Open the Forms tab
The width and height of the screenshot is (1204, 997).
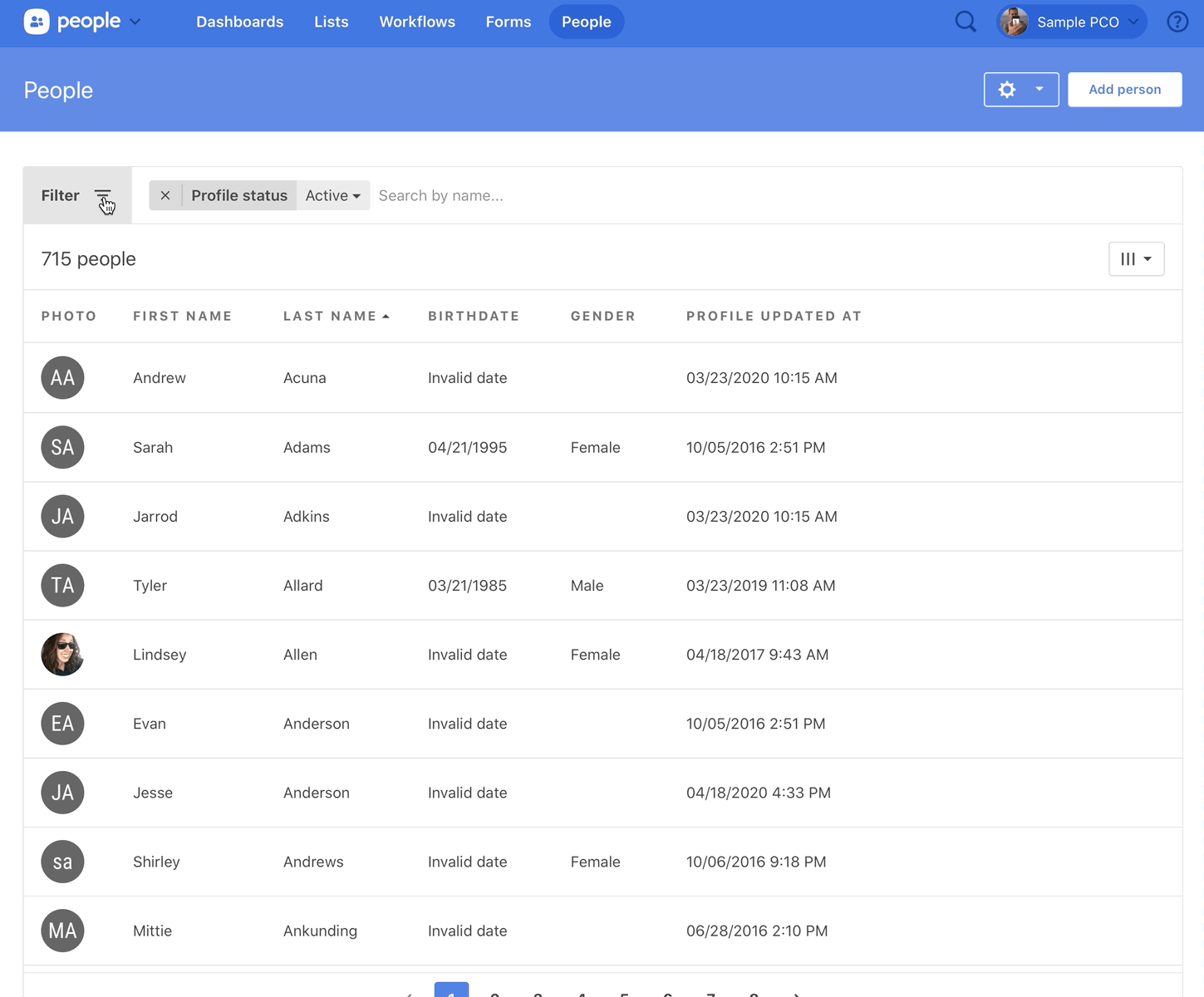pyautogui.click(x=508, y=22)
